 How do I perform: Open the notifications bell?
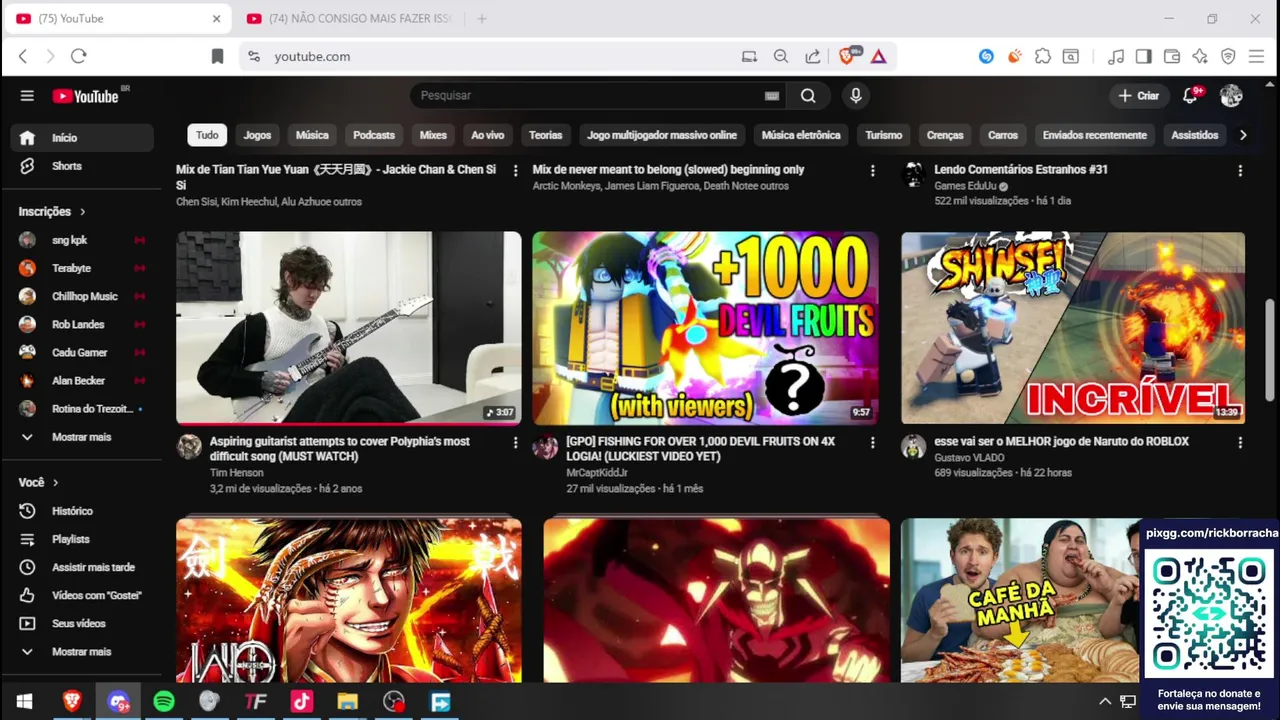click(x=1190, y=96)
